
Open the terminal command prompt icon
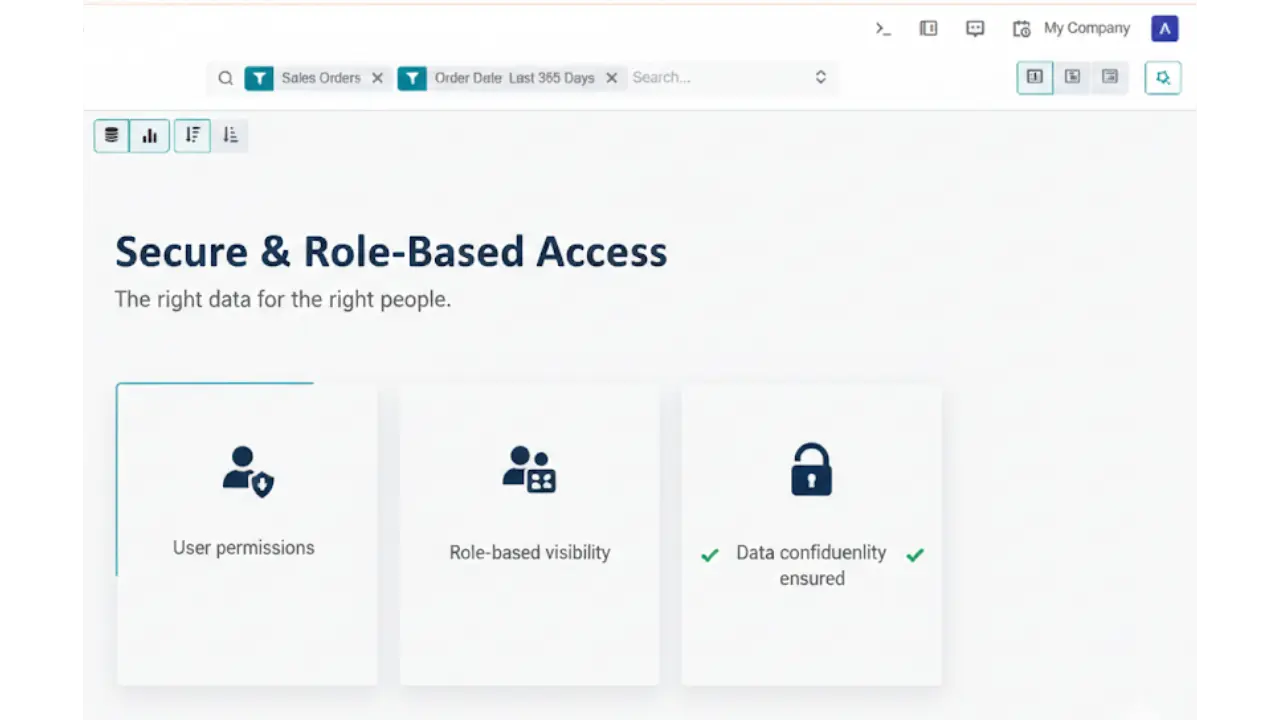pos(883,29)
